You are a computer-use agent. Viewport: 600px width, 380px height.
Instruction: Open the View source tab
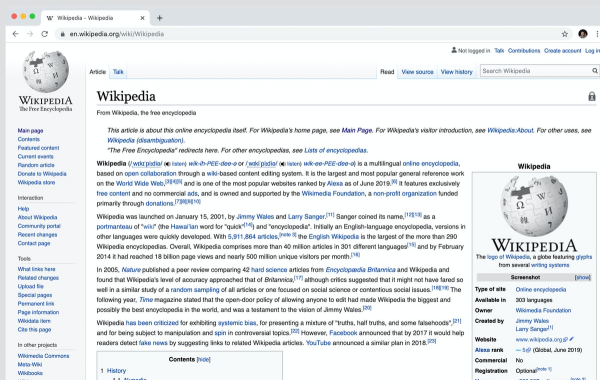click(417, 72)
